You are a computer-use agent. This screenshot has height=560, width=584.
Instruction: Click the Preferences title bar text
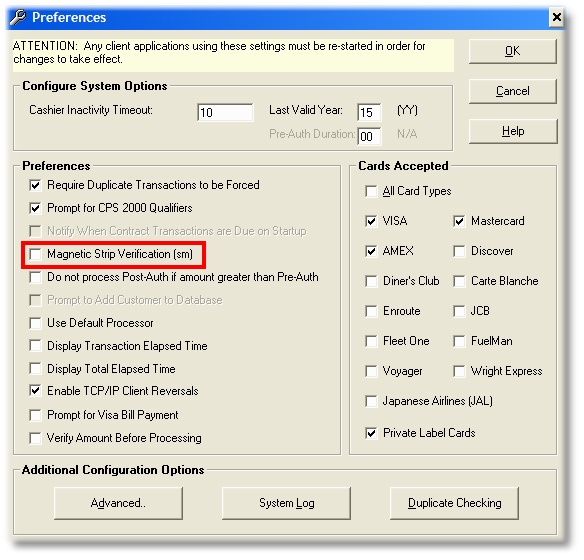[x=69, y=18]
